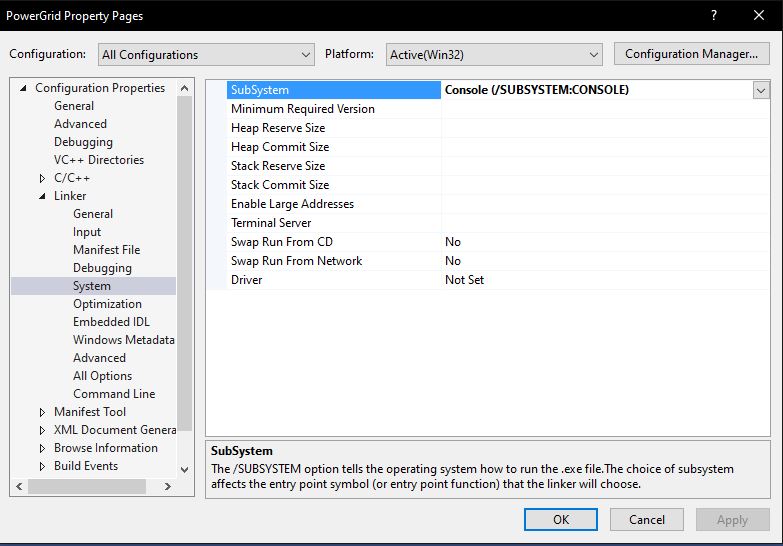Click the Cancel button
The height and width of the screenshot is (546, 783).
point(647,520)
